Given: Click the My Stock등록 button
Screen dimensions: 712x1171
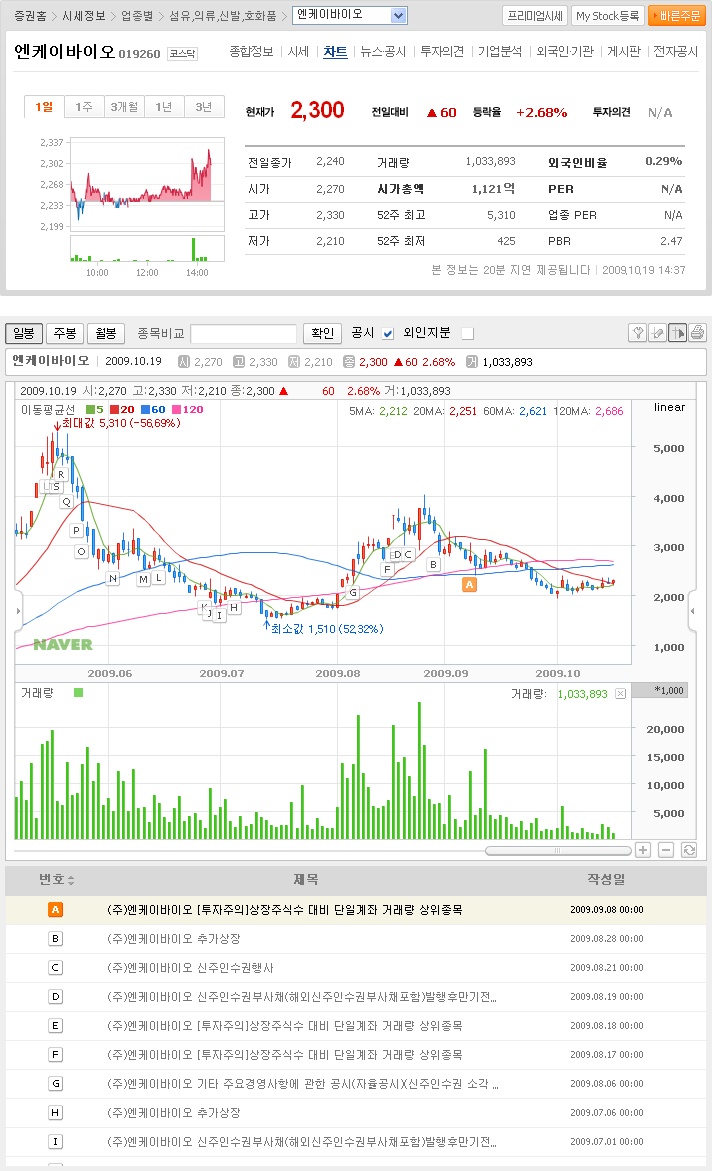Looking at the screenshot, I should tap(607, 16).
